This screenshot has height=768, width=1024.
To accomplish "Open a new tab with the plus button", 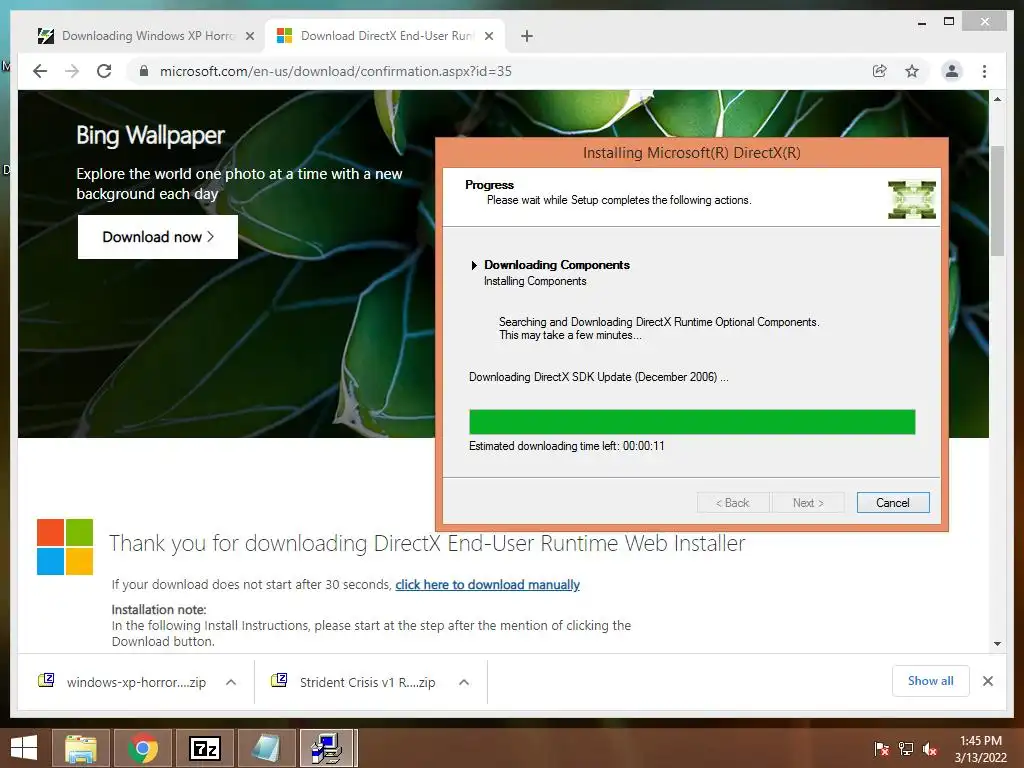I will 527,36.
